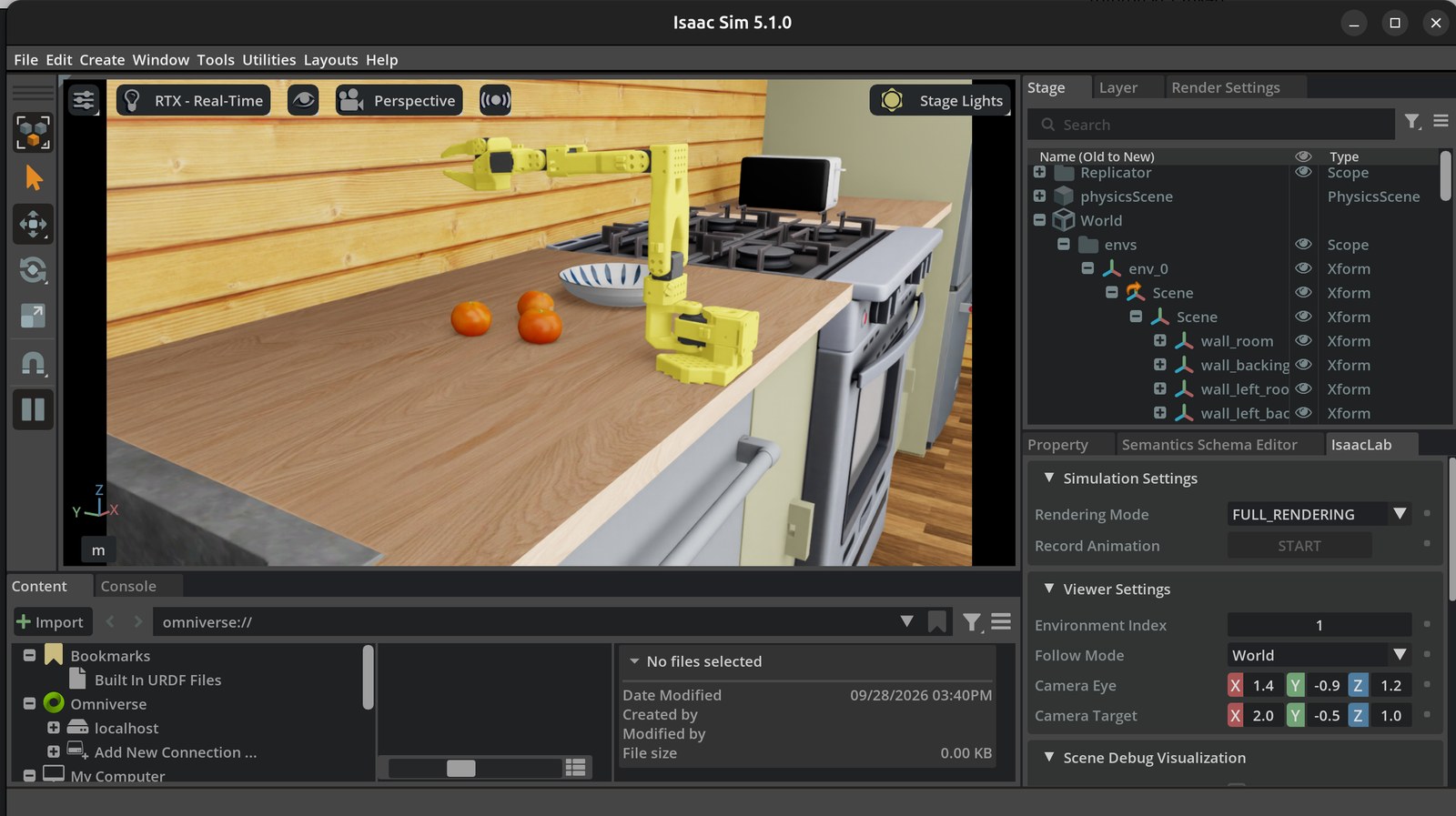Expand the Replicator tree node
This screenshot has width=1456, height=816.
coord(1039,172)
